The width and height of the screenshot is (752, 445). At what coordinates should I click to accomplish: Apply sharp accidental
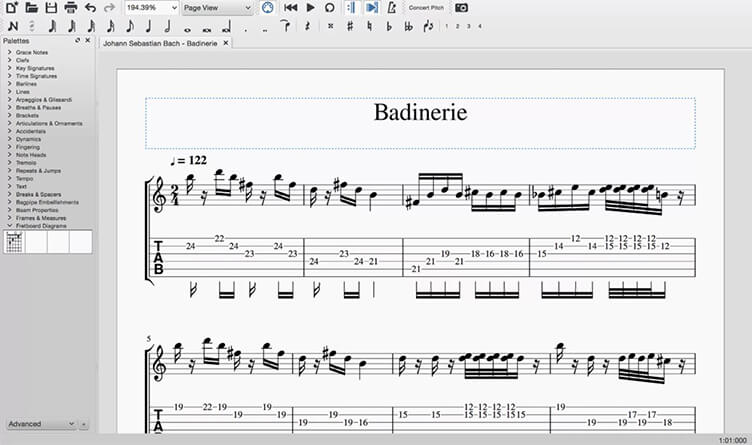350,26
